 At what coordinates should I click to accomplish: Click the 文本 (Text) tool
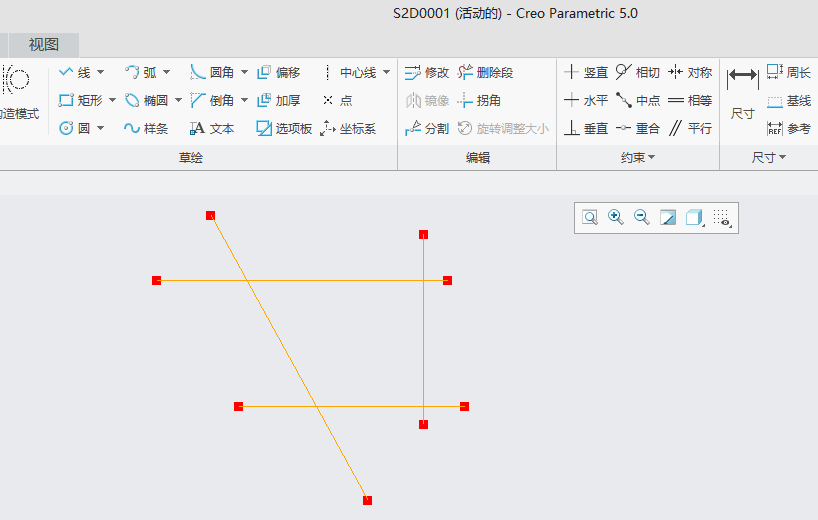click(212, 128)
